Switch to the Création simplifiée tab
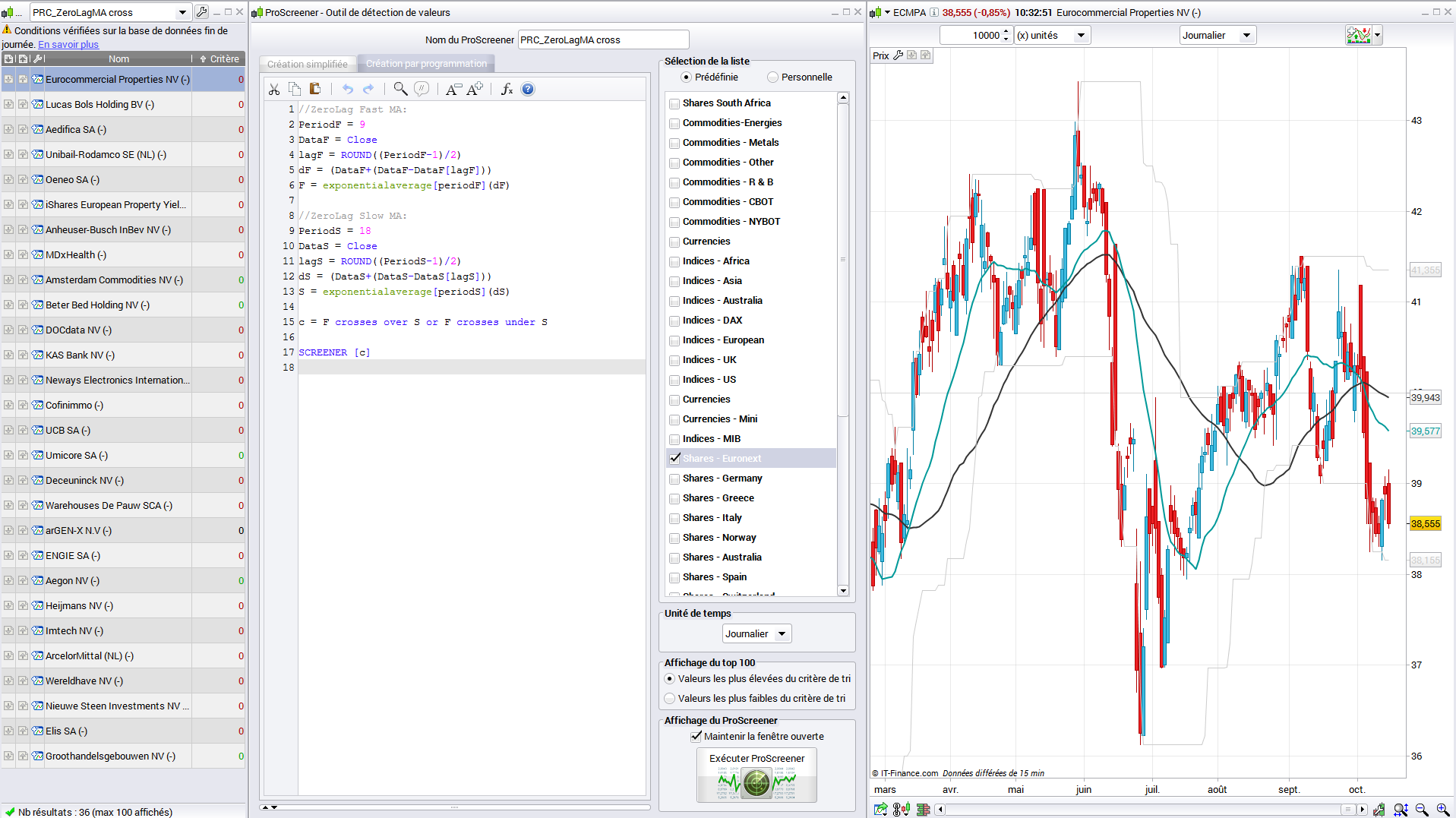This screenshot has width=1456, height=818. point(308,64)
